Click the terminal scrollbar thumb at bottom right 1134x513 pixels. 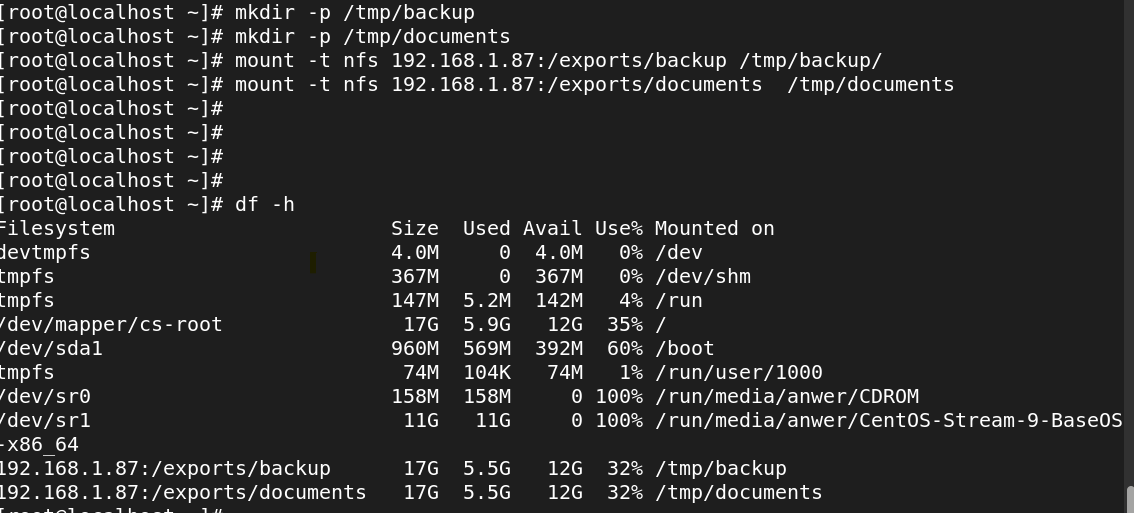click(1130, 501)
